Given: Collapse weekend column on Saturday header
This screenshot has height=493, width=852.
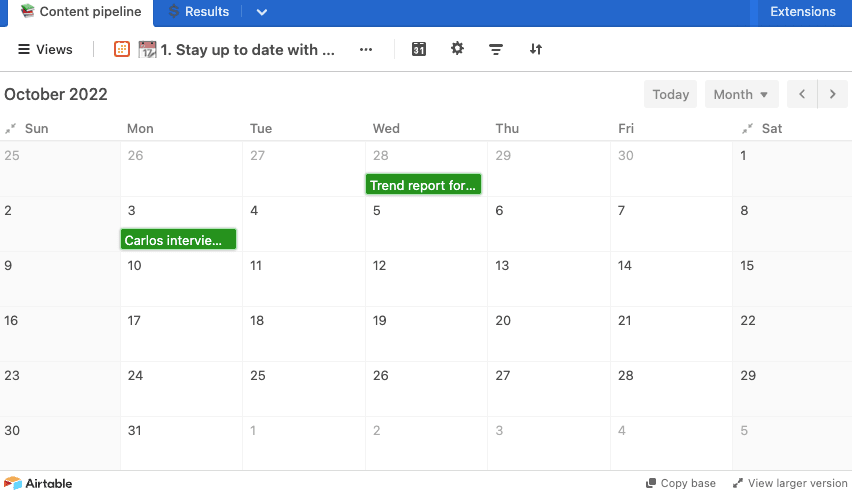Looking at the screenshot, I should (747, 129).
